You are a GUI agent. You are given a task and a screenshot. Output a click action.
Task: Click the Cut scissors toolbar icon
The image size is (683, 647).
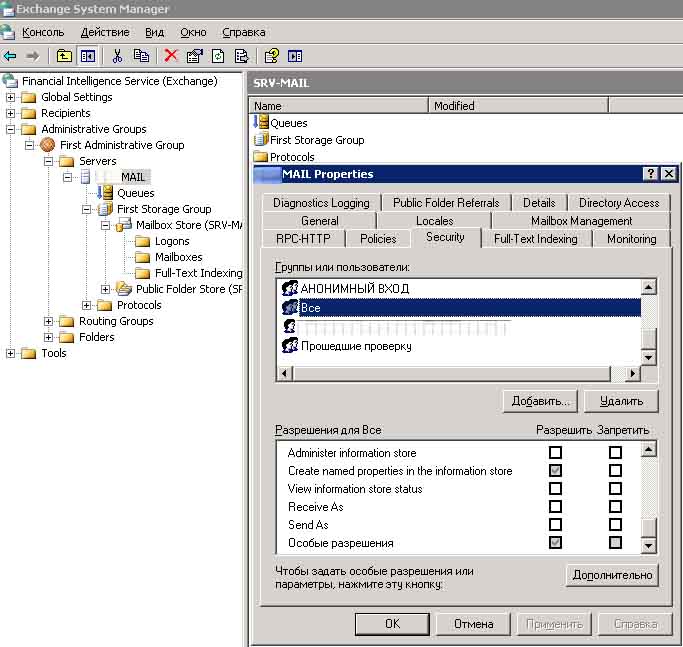click(x=117, y=56)
